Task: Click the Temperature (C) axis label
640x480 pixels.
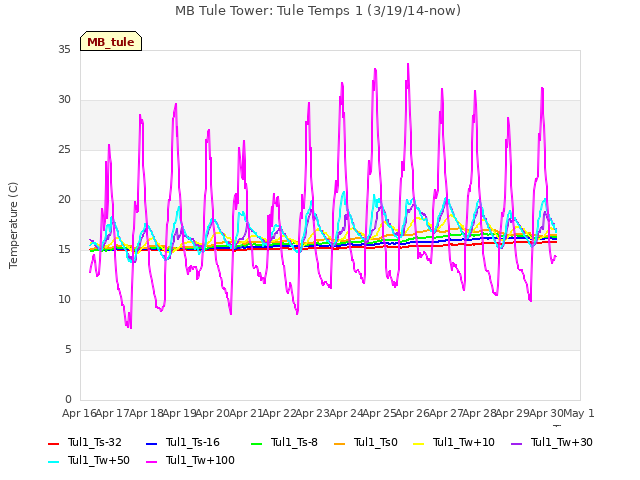Action: pos(13,225)
